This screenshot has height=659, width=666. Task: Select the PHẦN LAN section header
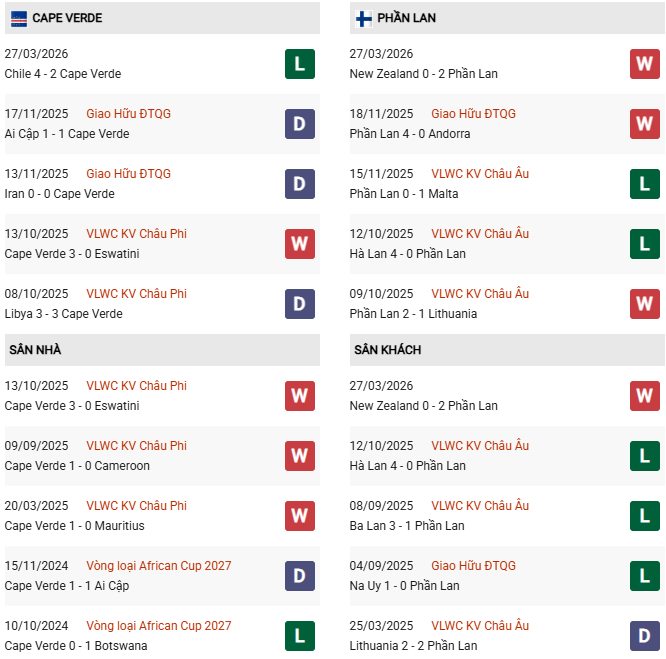click(406, 18)
